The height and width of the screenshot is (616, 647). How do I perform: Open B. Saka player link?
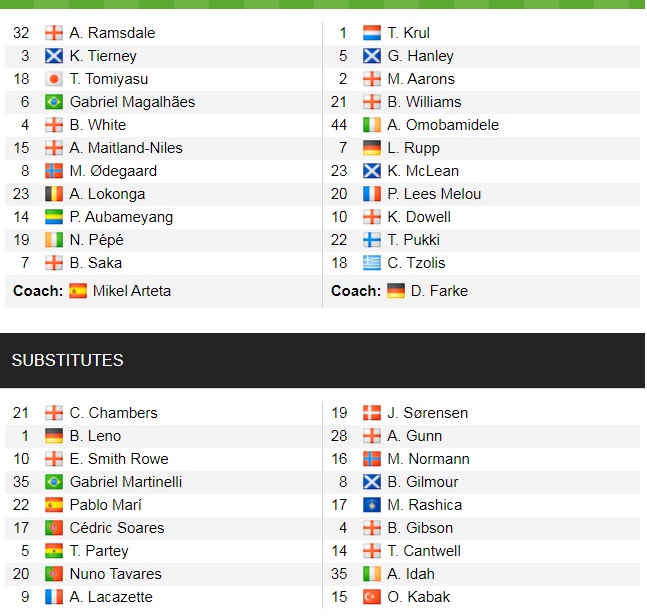pos(96,263)
